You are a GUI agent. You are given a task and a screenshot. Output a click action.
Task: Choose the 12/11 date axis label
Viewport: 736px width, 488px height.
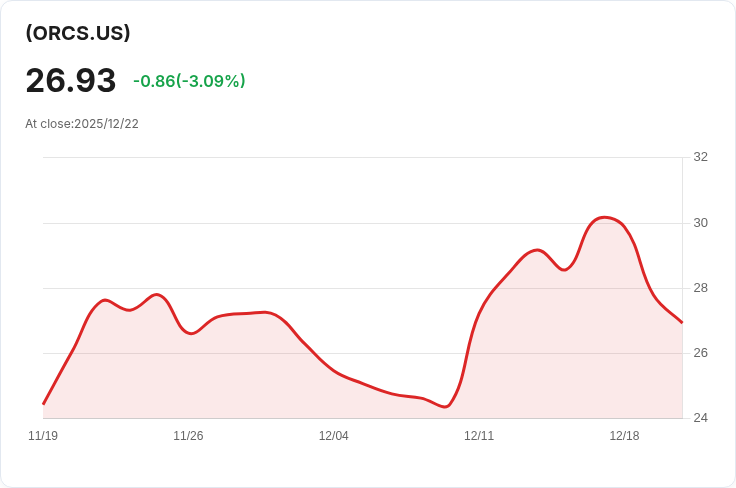coord(479,436)
